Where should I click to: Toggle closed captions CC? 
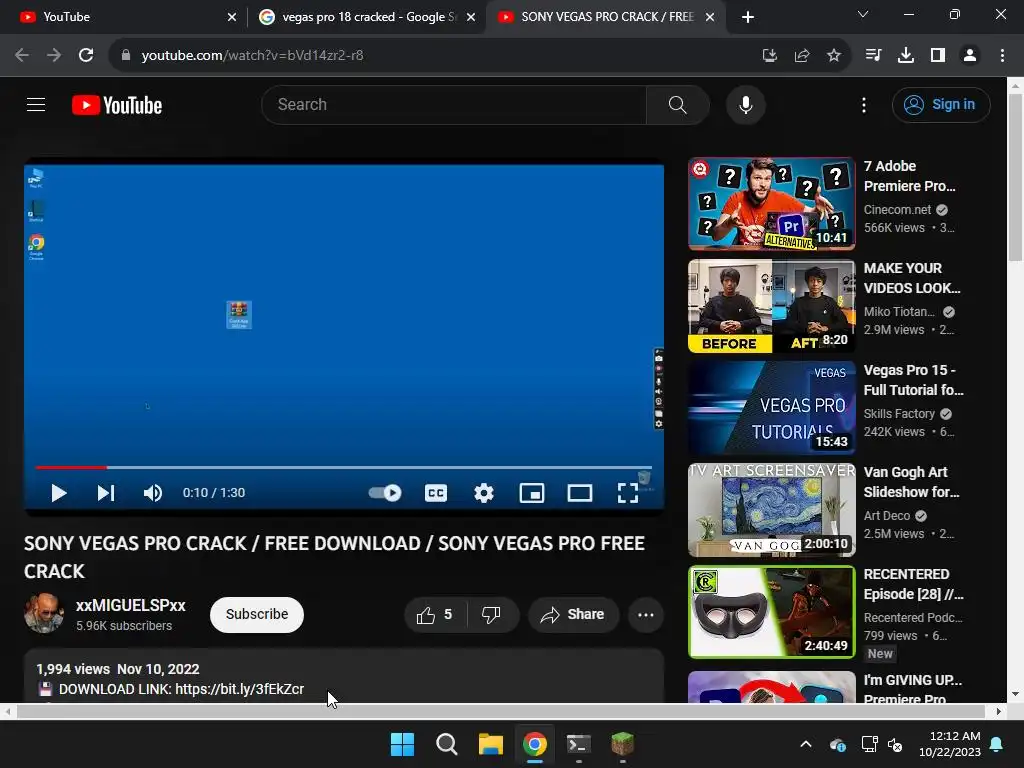436,493
